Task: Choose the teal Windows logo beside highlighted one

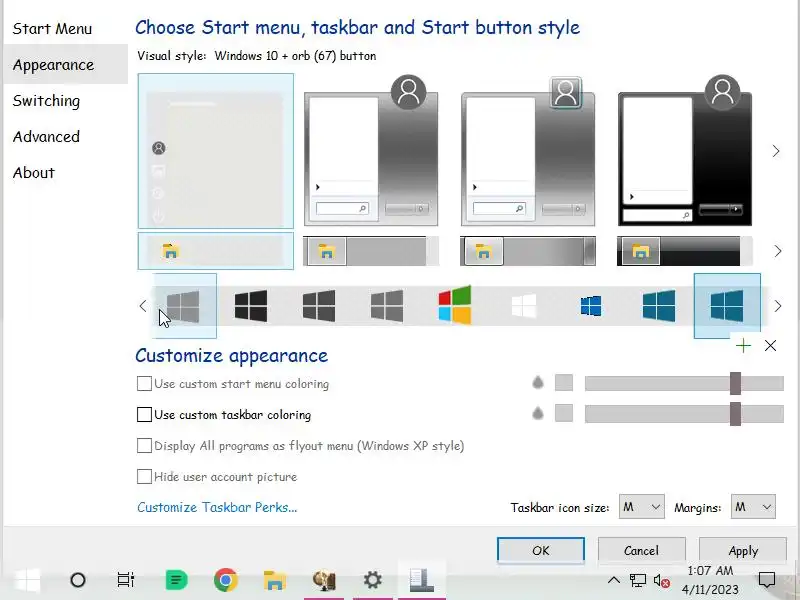Action: point(659,306)
